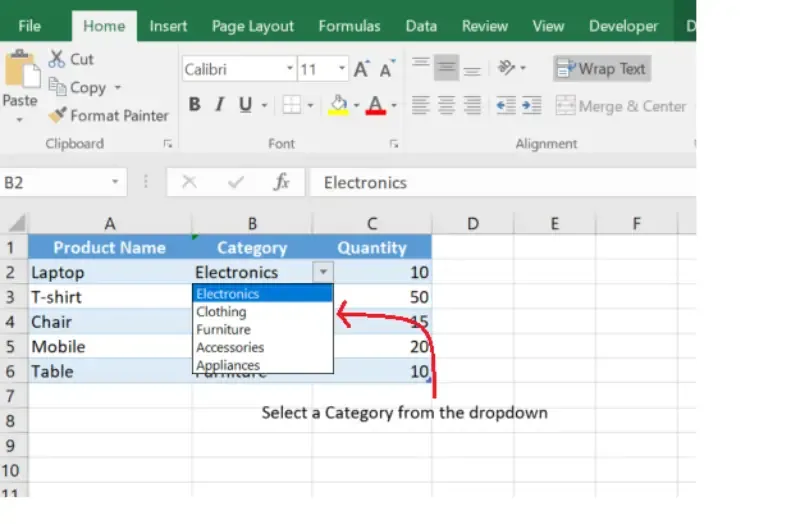800x524 pixels.
Task: Click into the formula bar showing Electronics
Action: click(x=503, y=182)
